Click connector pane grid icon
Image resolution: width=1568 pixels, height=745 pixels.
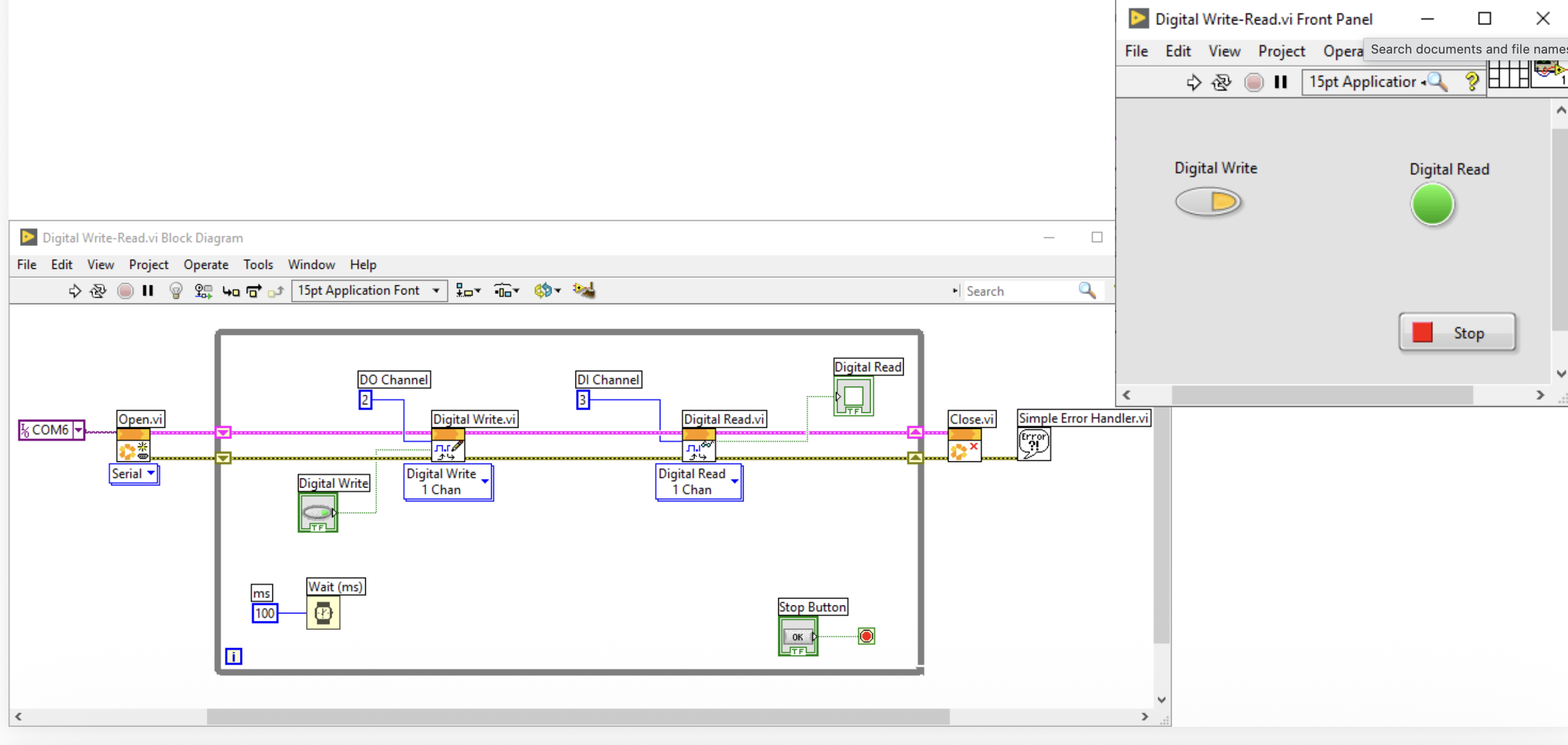tap(1509, 74)
